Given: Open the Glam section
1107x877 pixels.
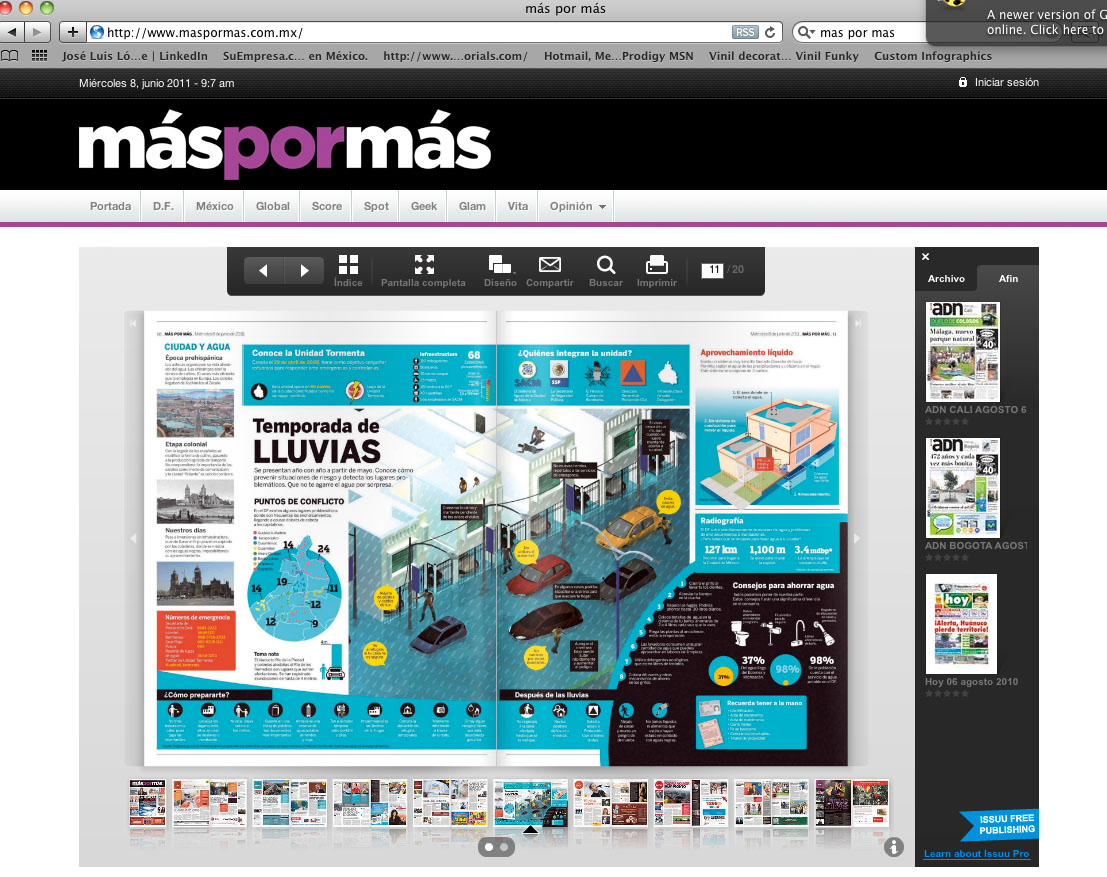Looking at the screenshot, I should 472,206.
